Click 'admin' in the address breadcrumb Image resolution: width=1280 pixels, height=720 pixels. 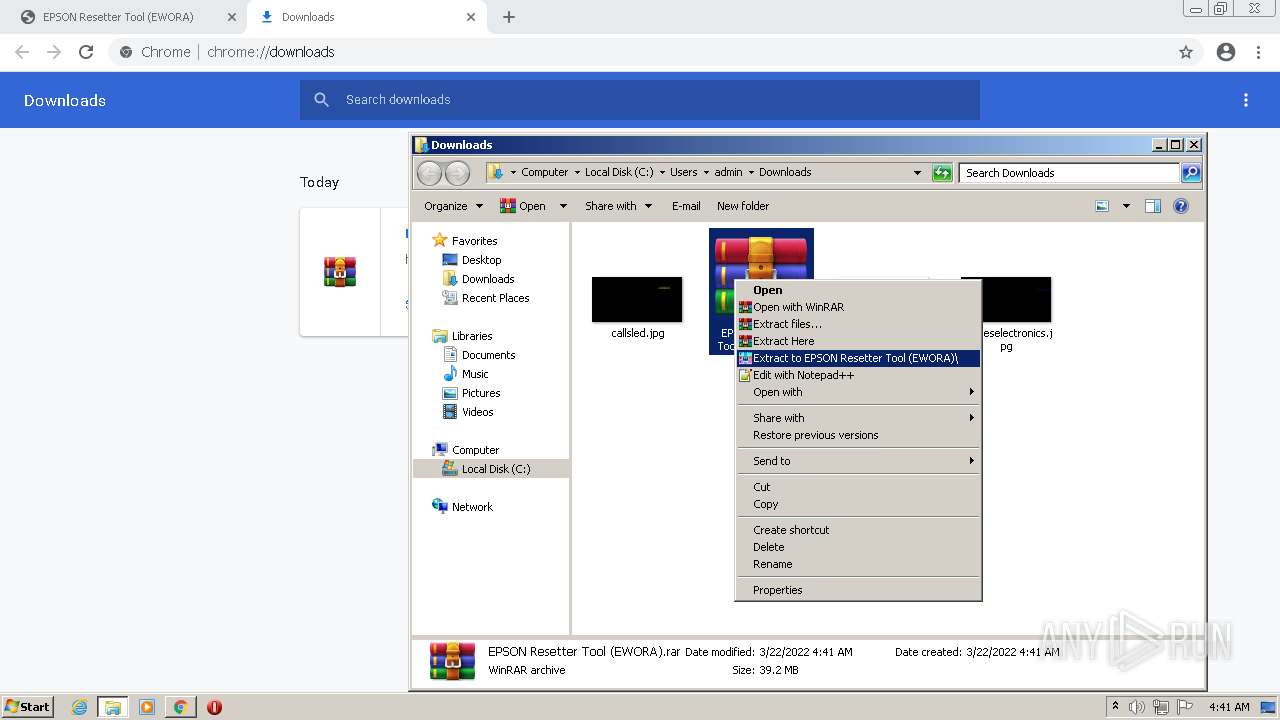[728, 172]
